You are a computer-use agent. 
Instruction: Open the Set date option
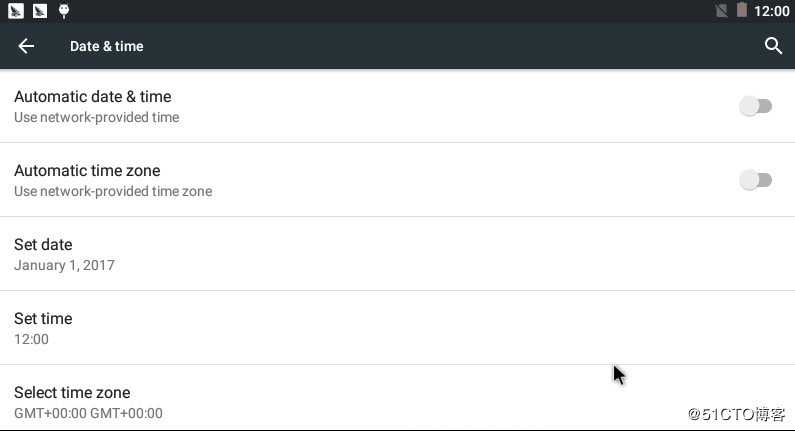[43, 244]
